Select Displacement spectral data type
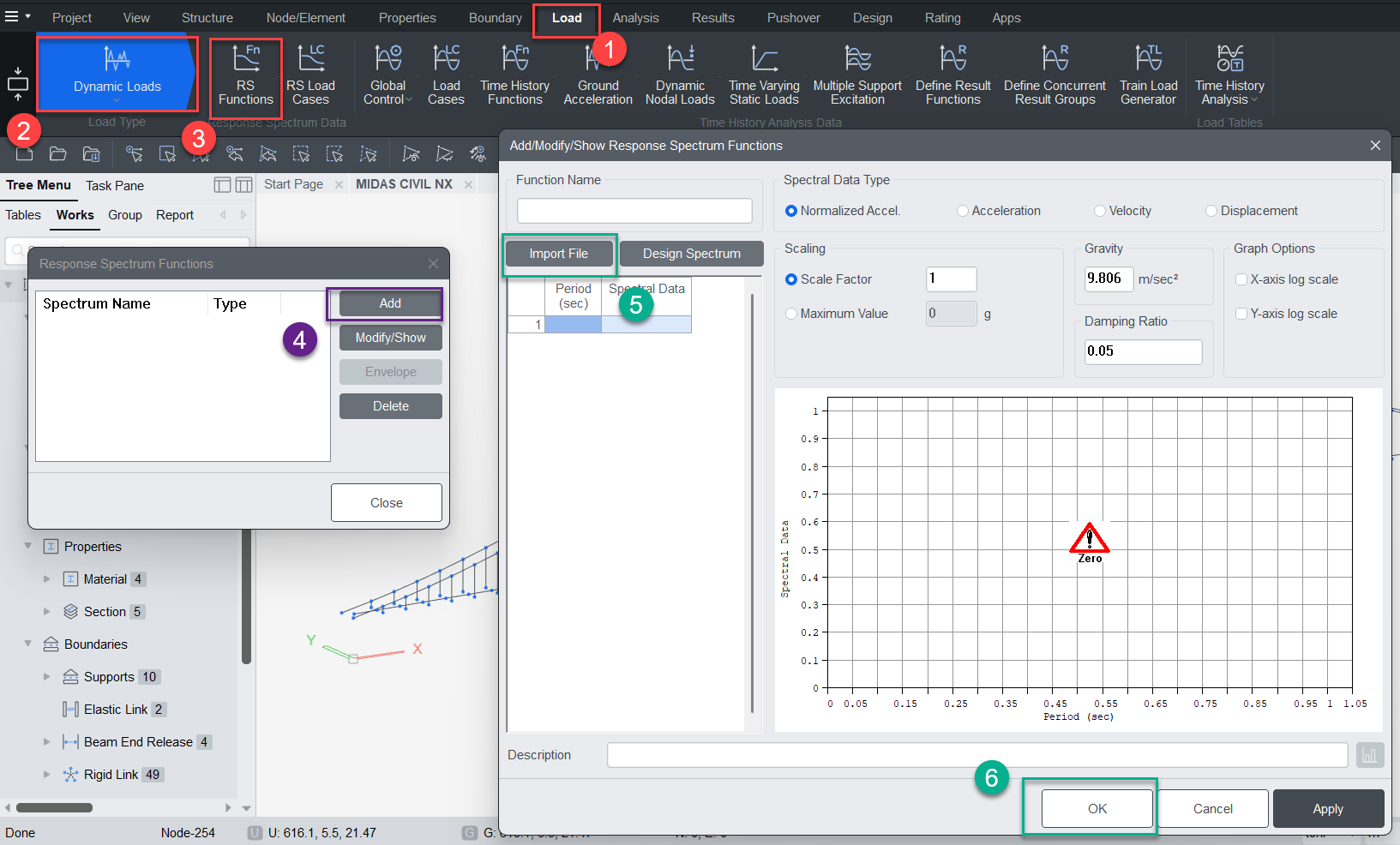The width and height of the screenshot is (1400, 845). point(1211,211)
